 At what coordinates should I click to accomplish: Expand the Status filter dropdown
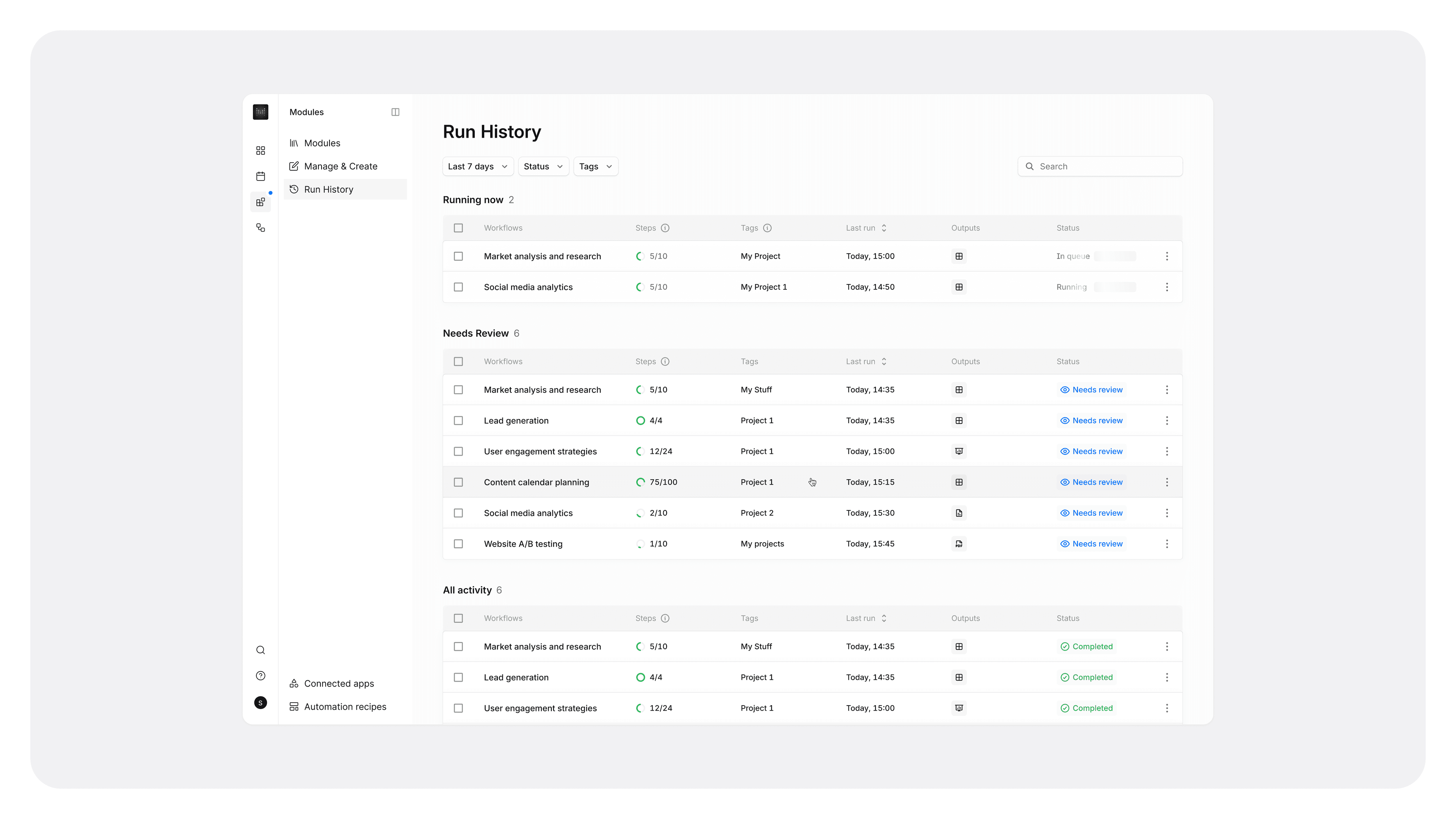point(543,166)
